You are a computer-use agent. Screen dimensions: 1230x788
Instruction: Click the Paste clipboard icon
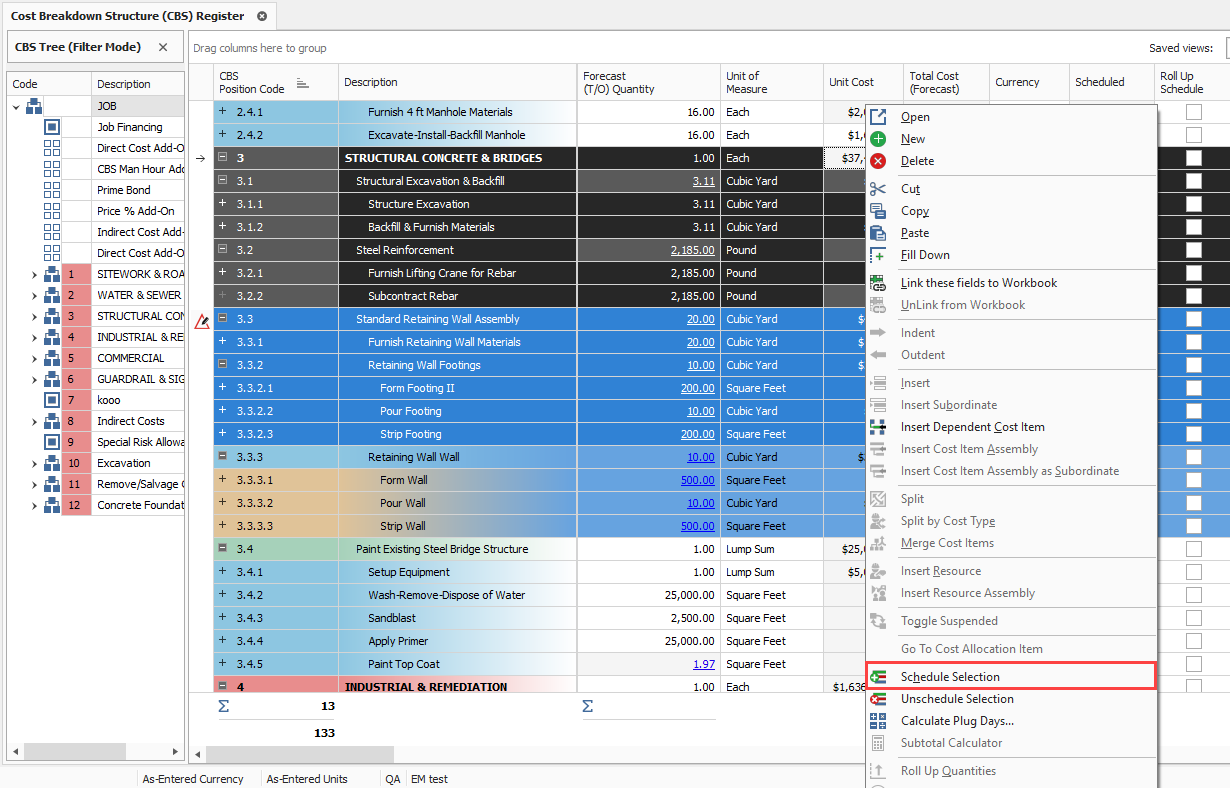click(878, 233)
